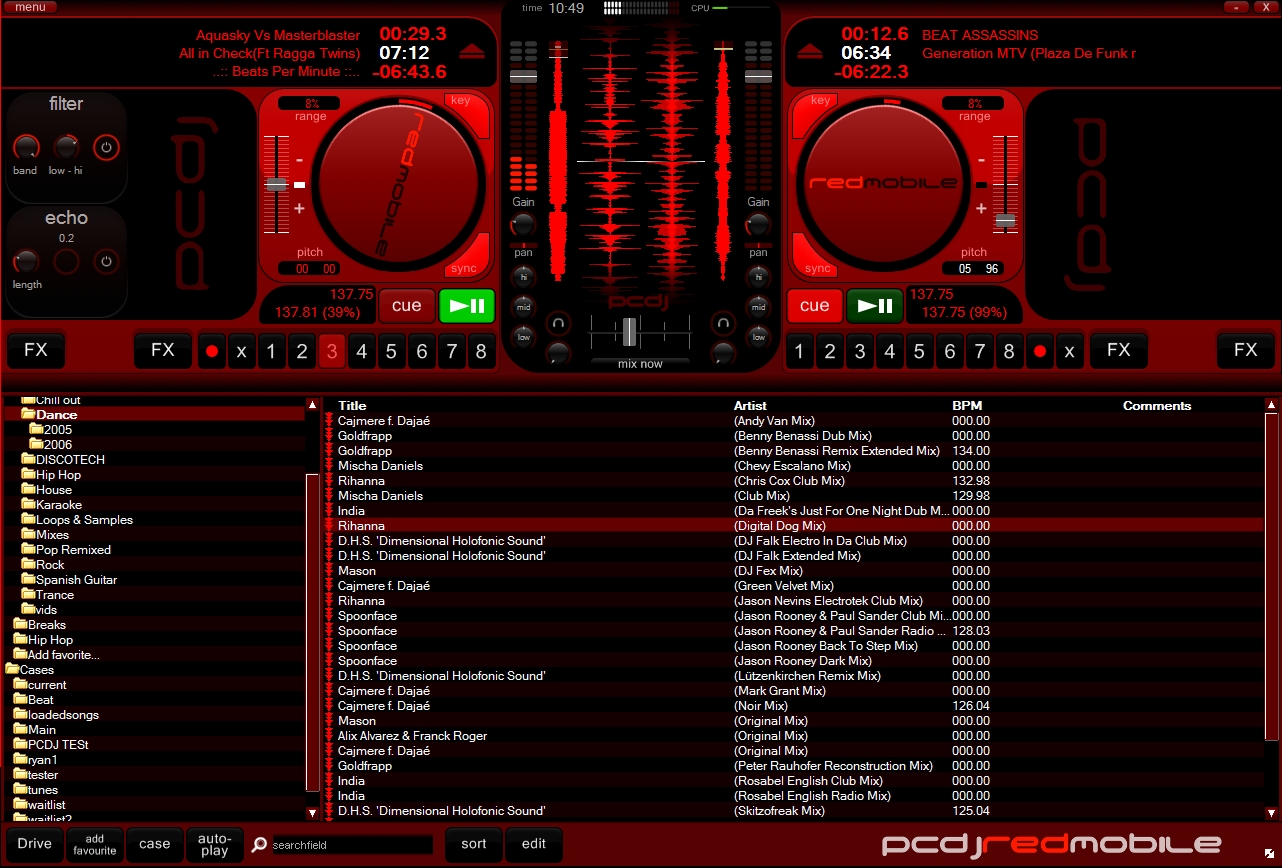Select cue point 3 on the left deck
This screenshot has width=1282, height=868.
coord(331,351)
